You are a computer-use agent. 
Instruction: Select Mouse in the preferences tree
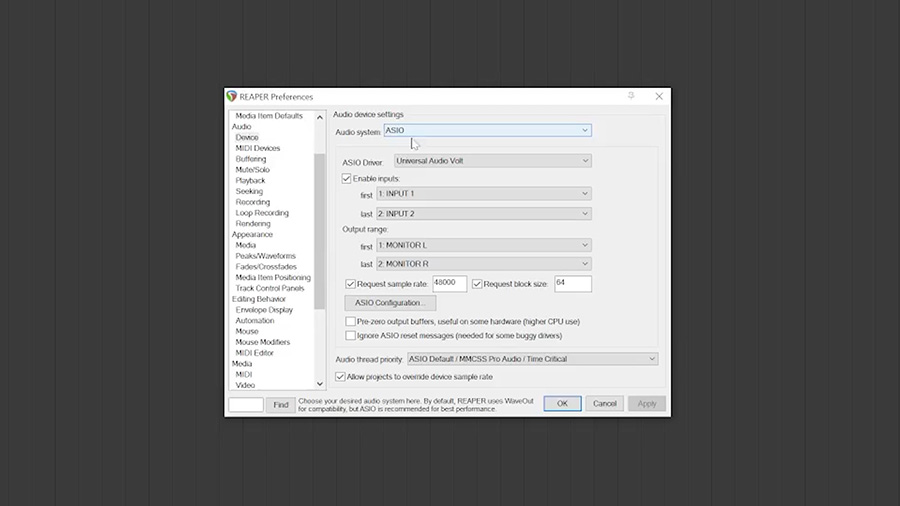[247, 332]
